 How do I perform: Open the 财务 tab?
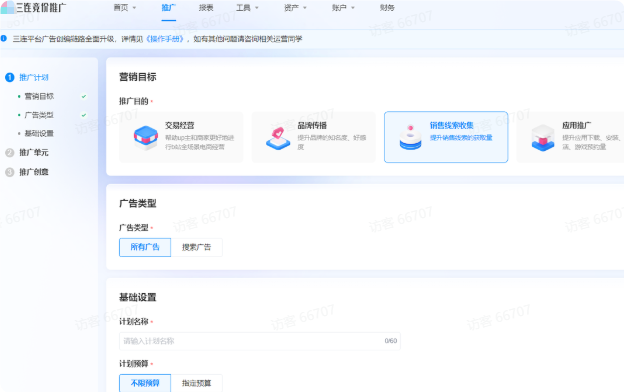[387, 8]
